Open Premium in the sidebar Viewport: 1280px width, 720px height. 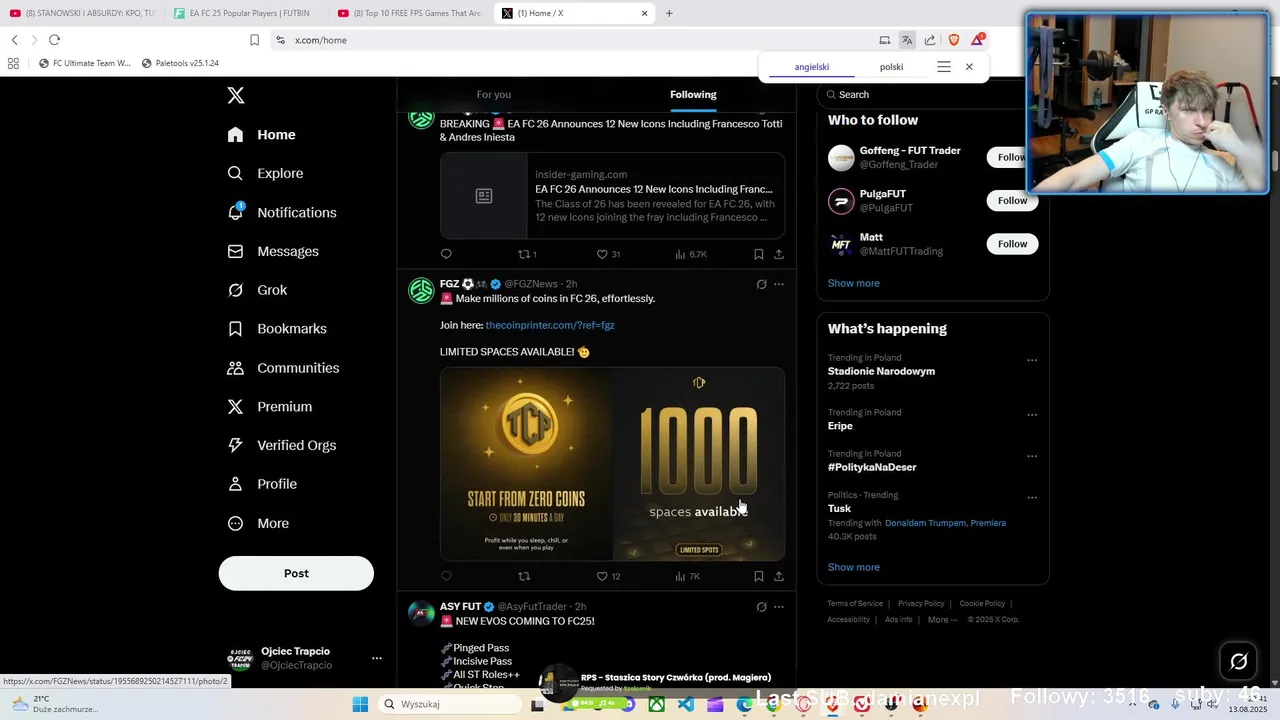pos(269,407)
